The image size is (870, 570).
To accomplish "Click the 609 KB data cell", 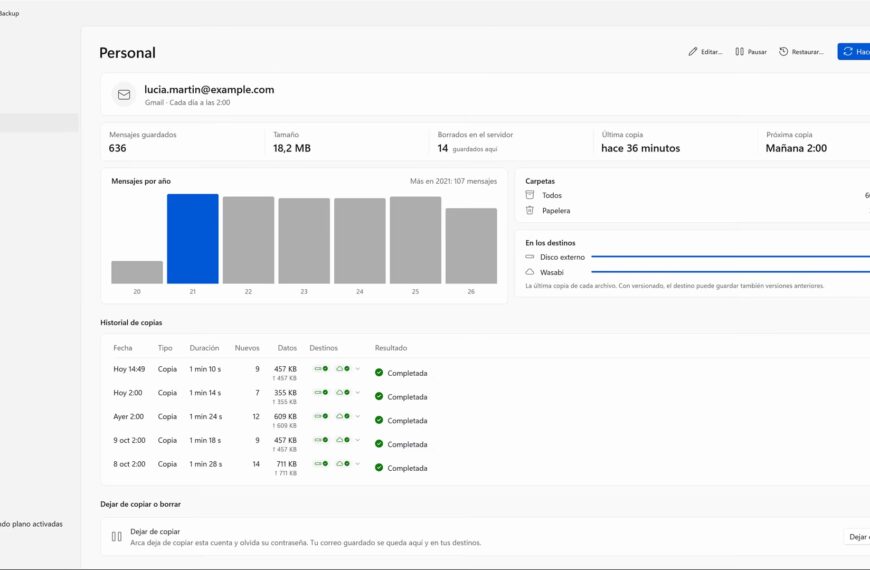I will pyautogui.click(x=285, y=416).
